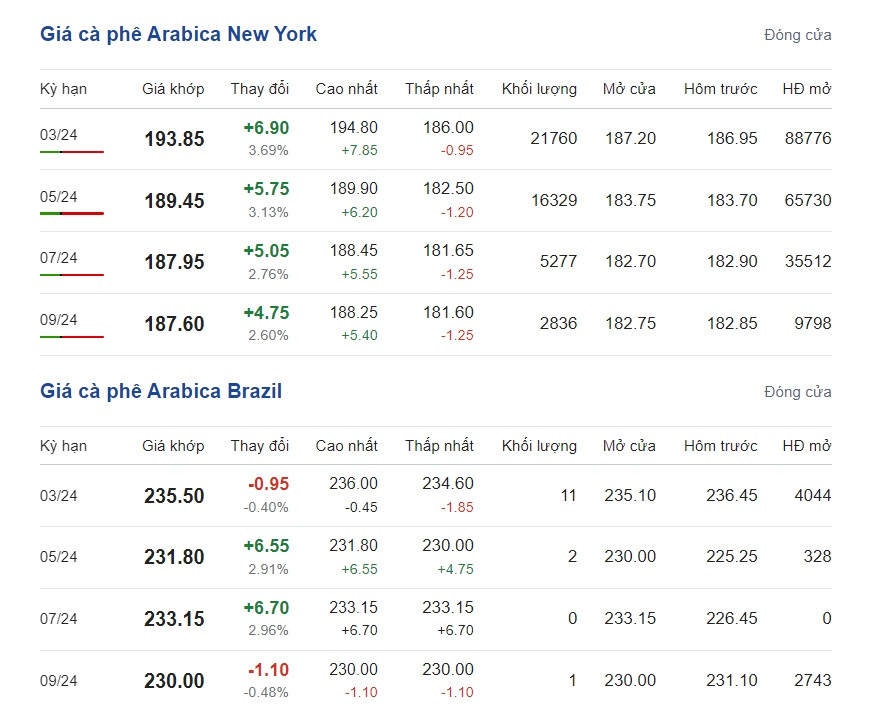876x706 pixels.
Task: Select the 05/24 Brazil contract term
Action: click(x=59, y=557)
